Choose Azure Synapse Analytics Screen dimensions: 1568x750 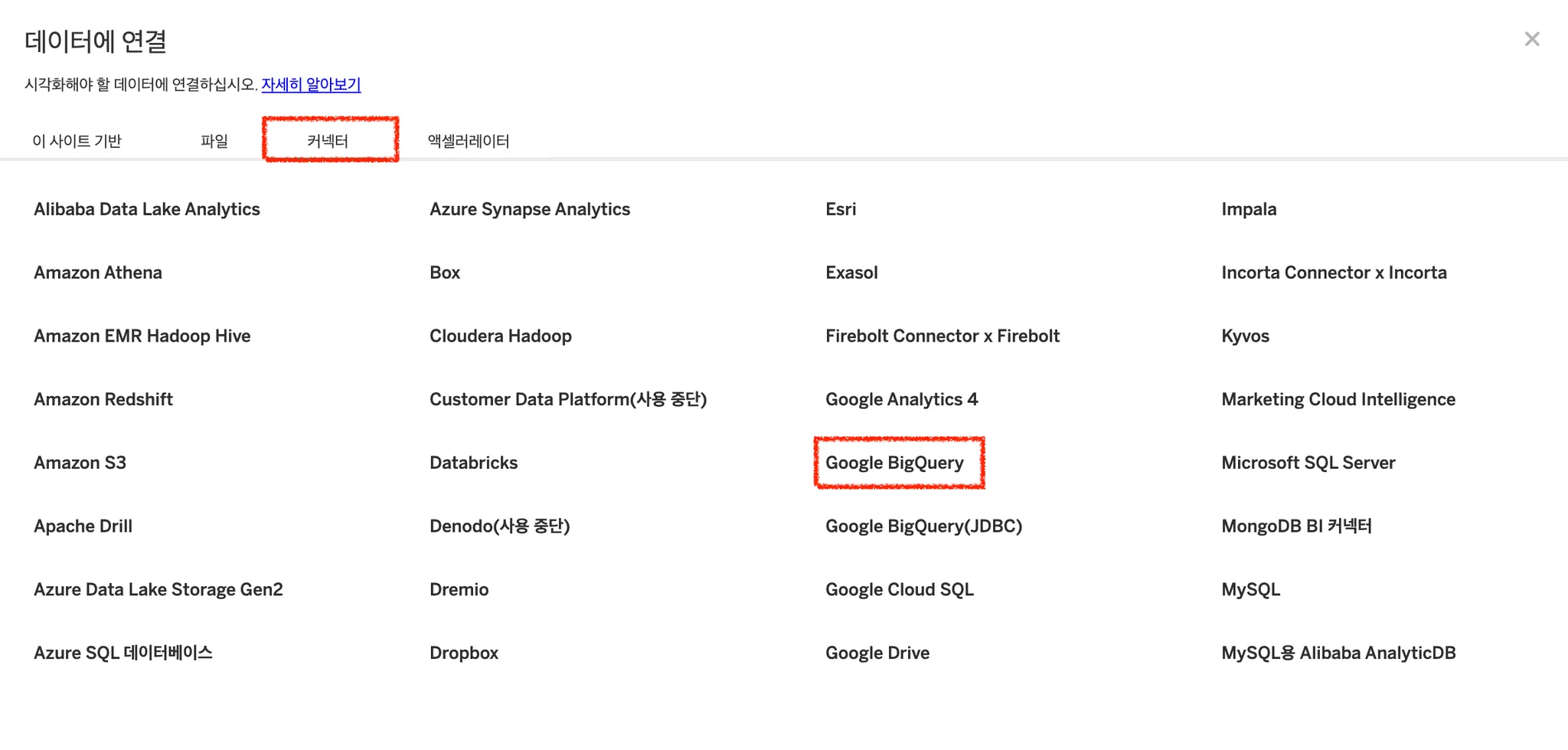(x=530, y=209)
